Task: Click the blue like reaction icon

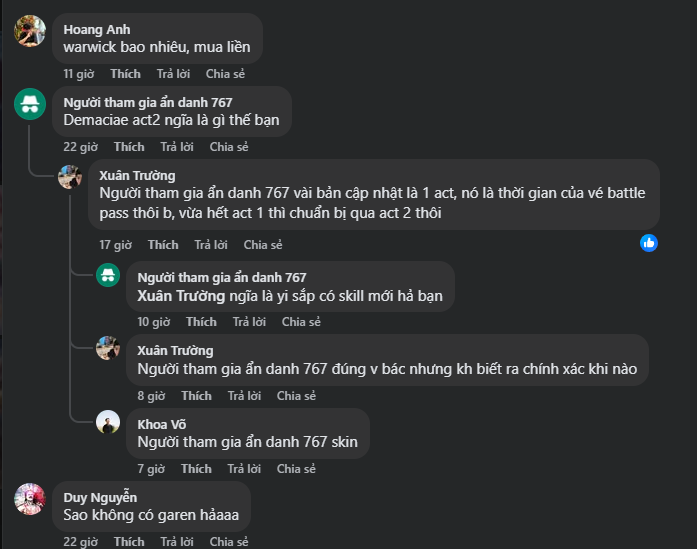Action: [x=649, y=243]
